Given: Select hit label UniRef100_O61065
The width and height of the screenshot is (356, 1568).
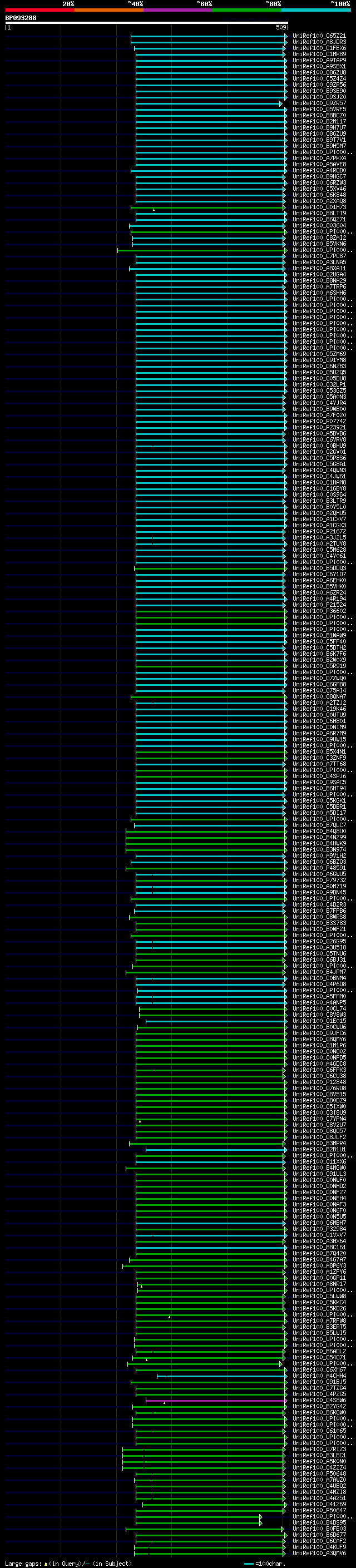Looking at the screenshot, I should click(319, 1431).
